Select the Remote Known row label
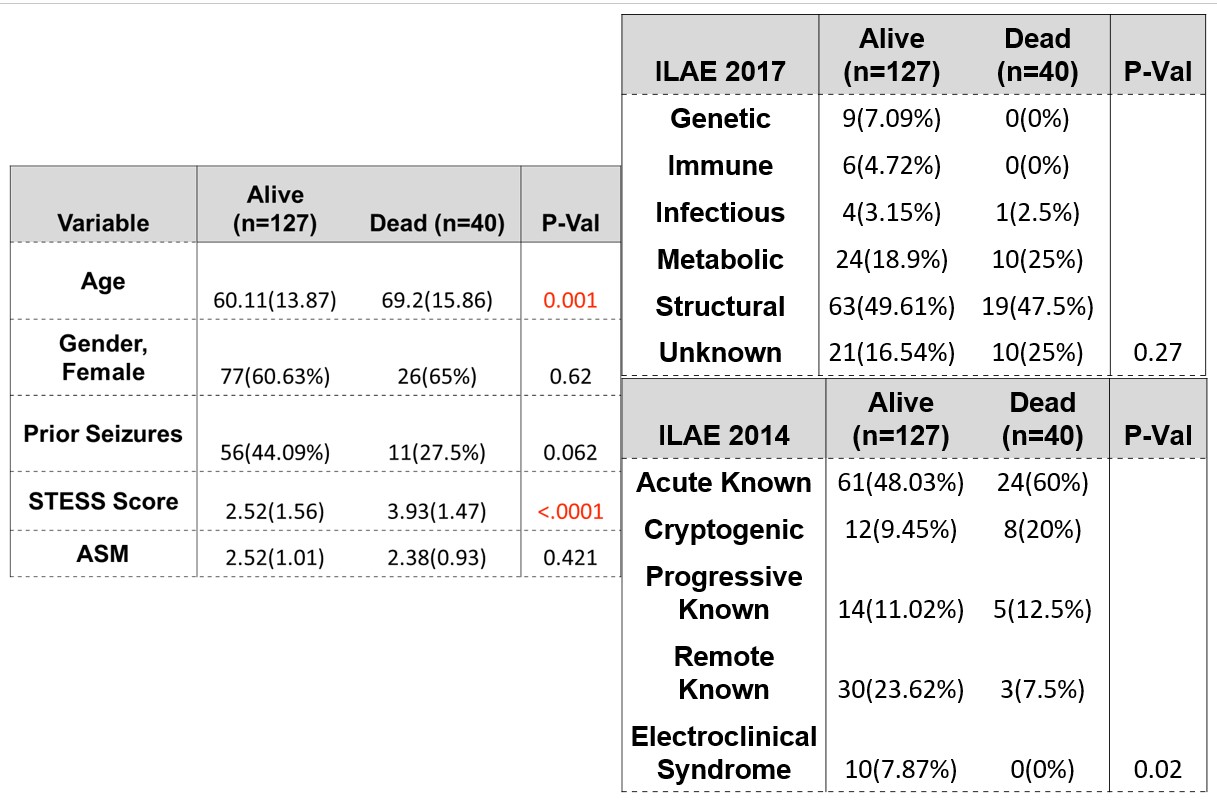Screen dimensions: 1217x805 click(724, 673)
